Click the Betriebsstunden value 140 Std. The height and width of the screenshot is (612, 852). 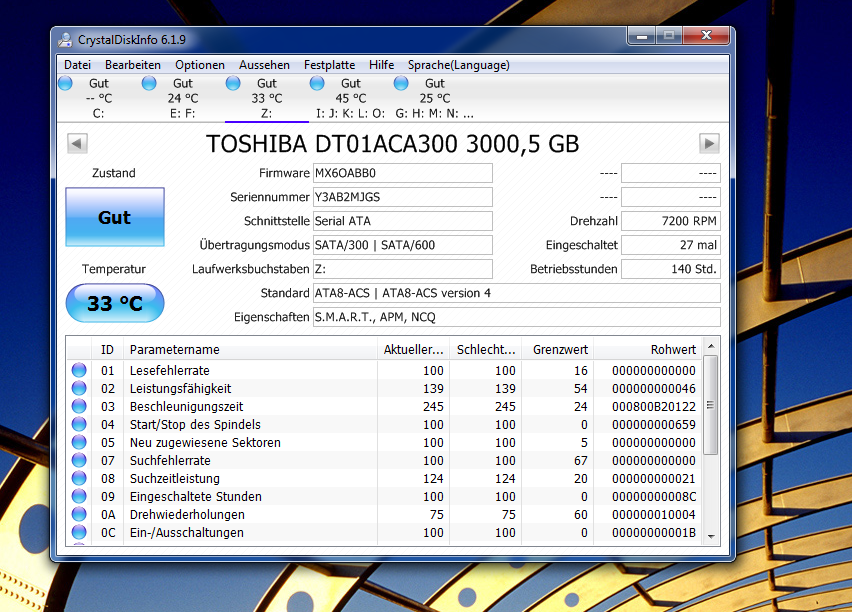point(671,268)
